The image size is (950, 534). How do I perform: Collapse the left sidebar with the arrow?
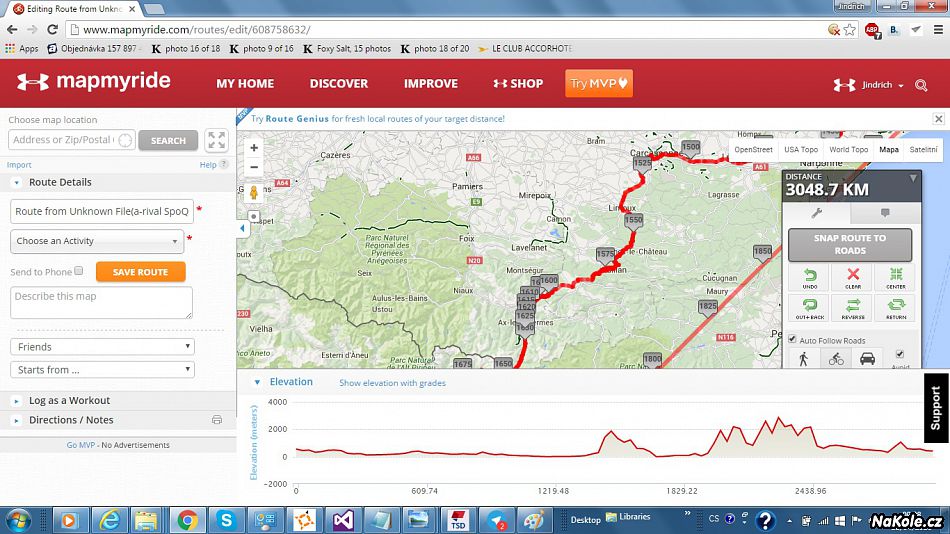pyautogui.click(x=242, y=229)
